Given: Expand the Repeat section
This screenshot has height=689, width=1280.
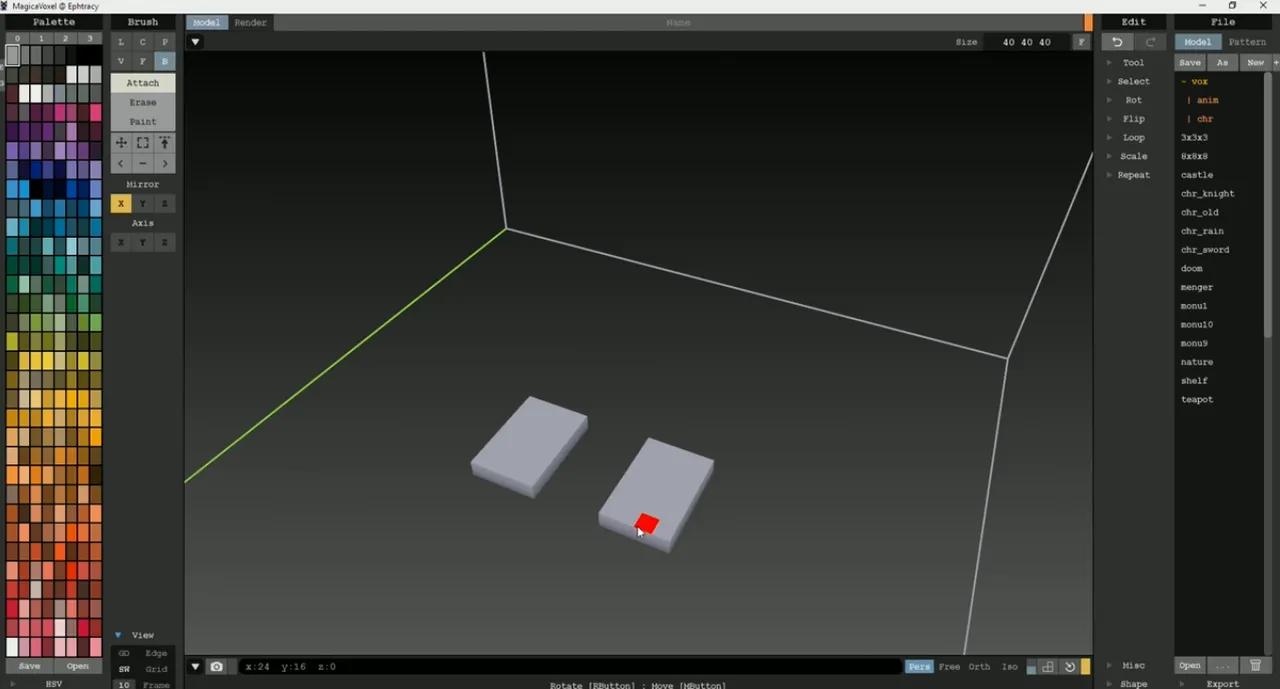Looking at the screenshot, I should tap(1133, 175).
